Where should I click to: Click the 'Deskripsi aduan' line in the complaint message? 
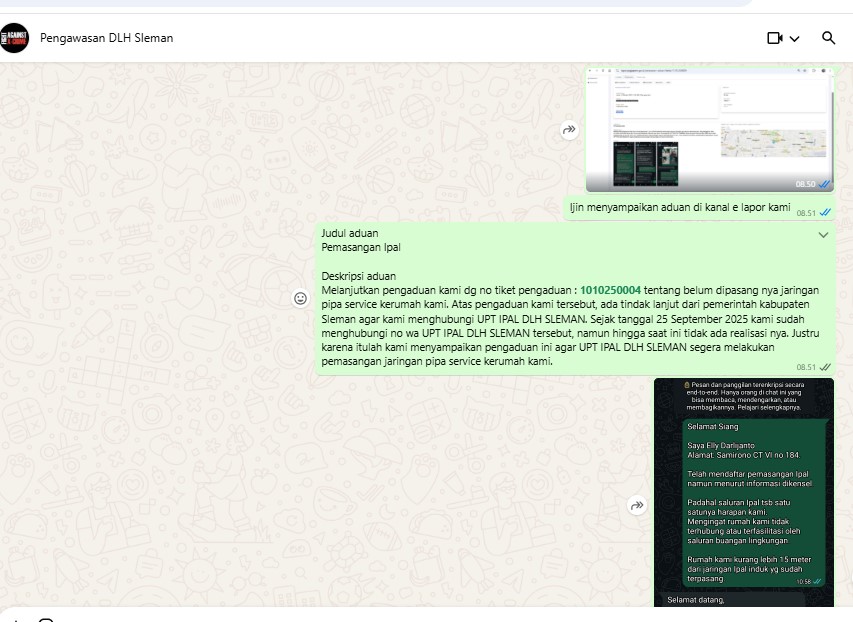[359, 276]
